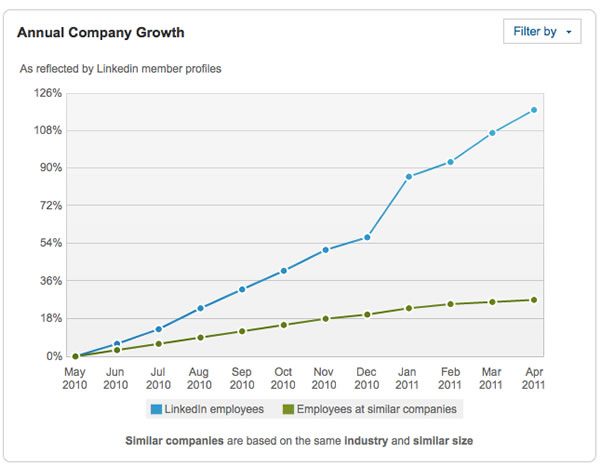Image resolution: width=600 pixels, height=466 pixels.
Task: Click the LinkedIn data point for Jan 2011
Action: point(409,177)
